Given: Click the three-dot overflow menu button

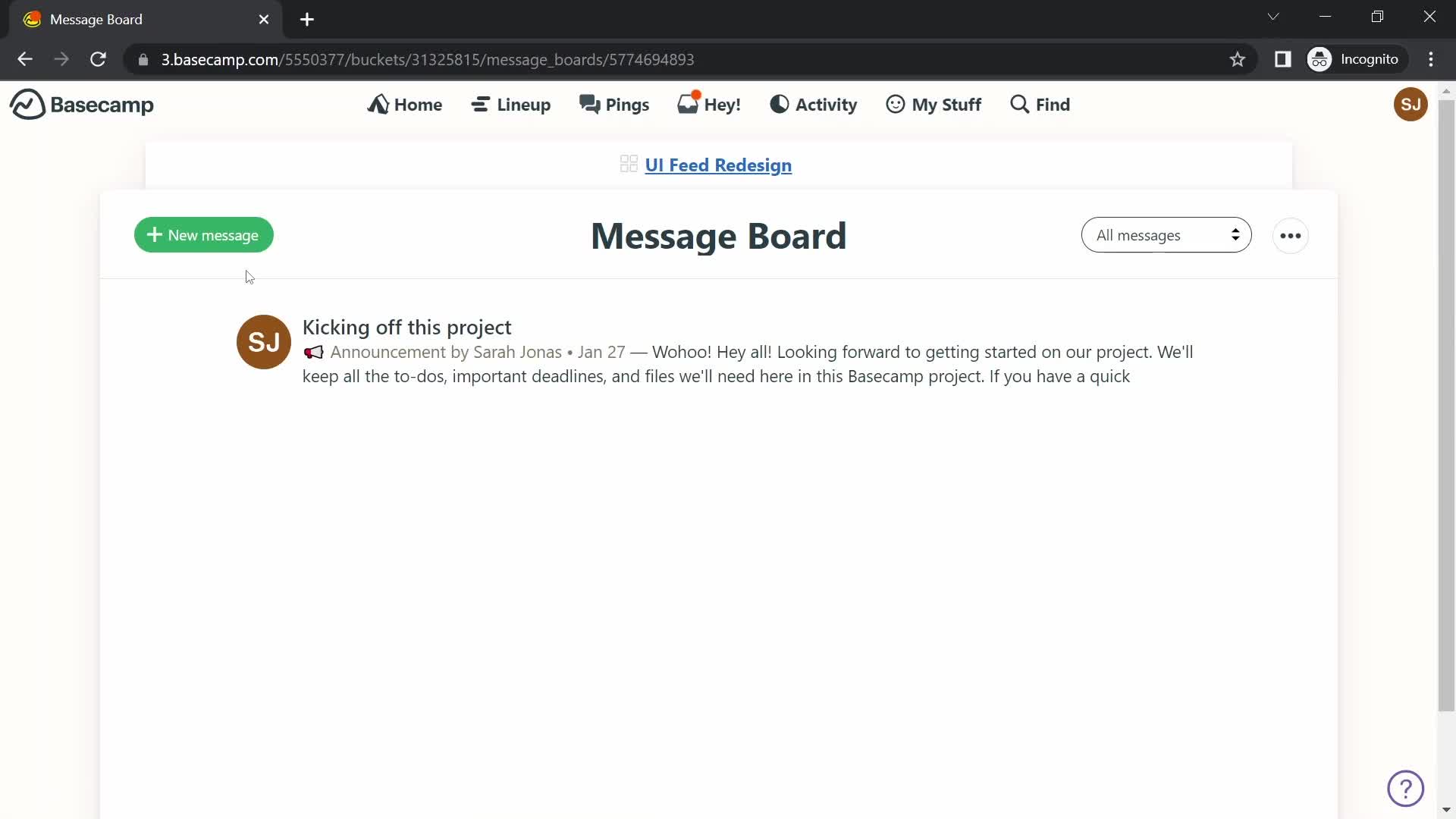Looking at the screenshot, I should coord(1291,235).
